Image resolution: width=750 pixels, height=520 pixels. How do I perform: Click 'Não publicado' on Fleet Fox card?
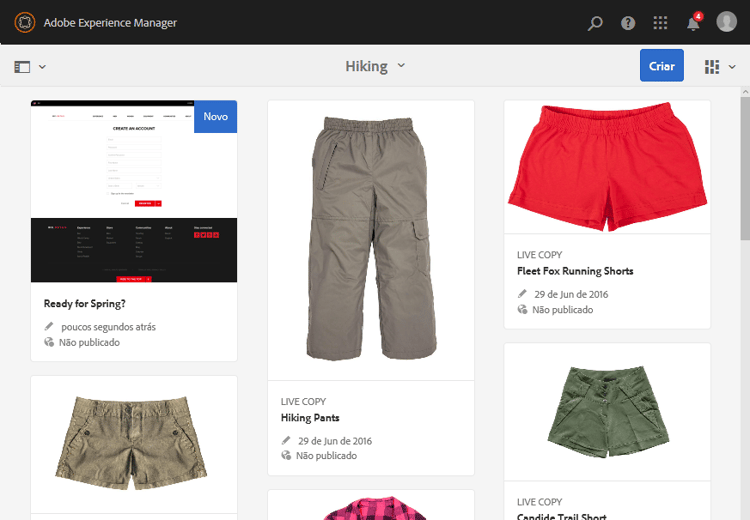[562, 310]
